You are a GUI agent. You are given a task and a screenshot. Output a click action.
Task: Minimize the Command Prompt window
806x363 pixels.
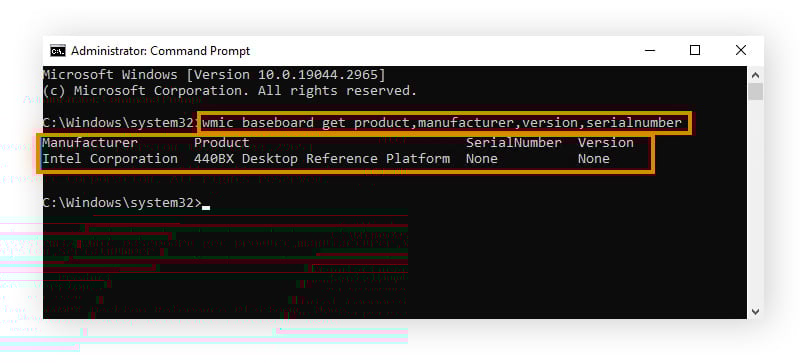click(650, 50)
